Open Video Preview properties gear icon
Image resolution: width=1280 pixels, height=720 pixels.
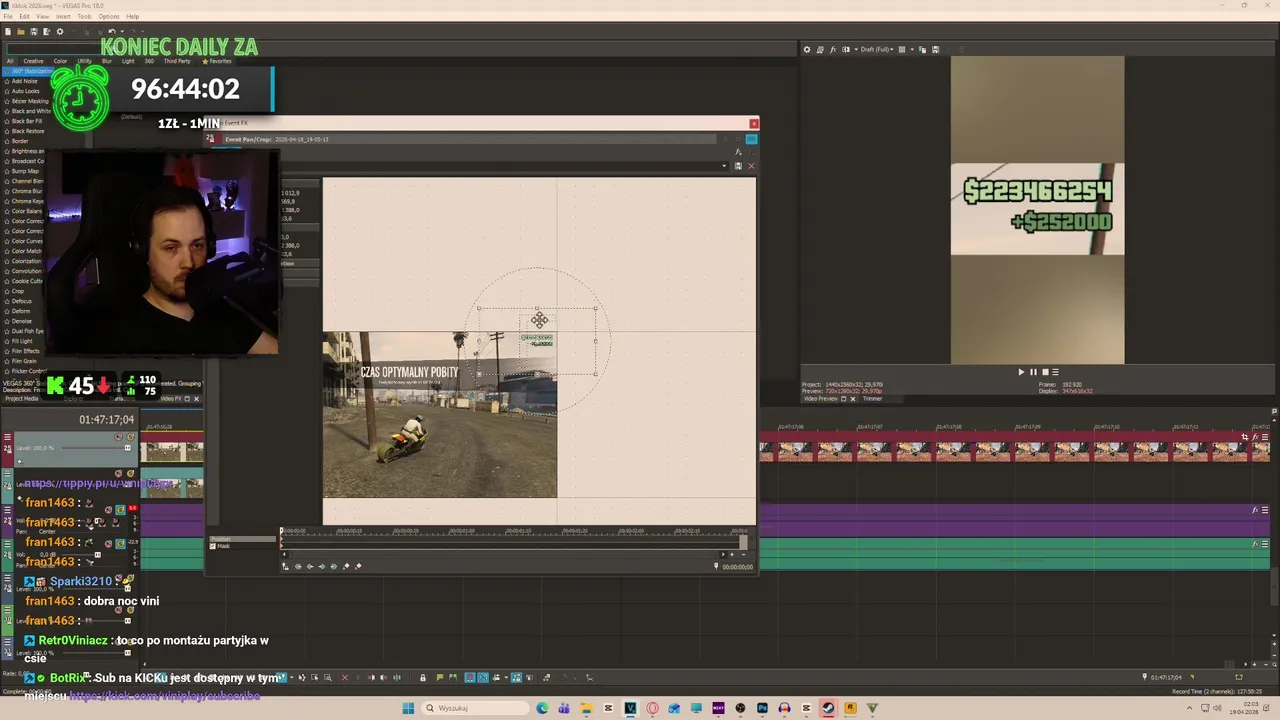(807, 49)
